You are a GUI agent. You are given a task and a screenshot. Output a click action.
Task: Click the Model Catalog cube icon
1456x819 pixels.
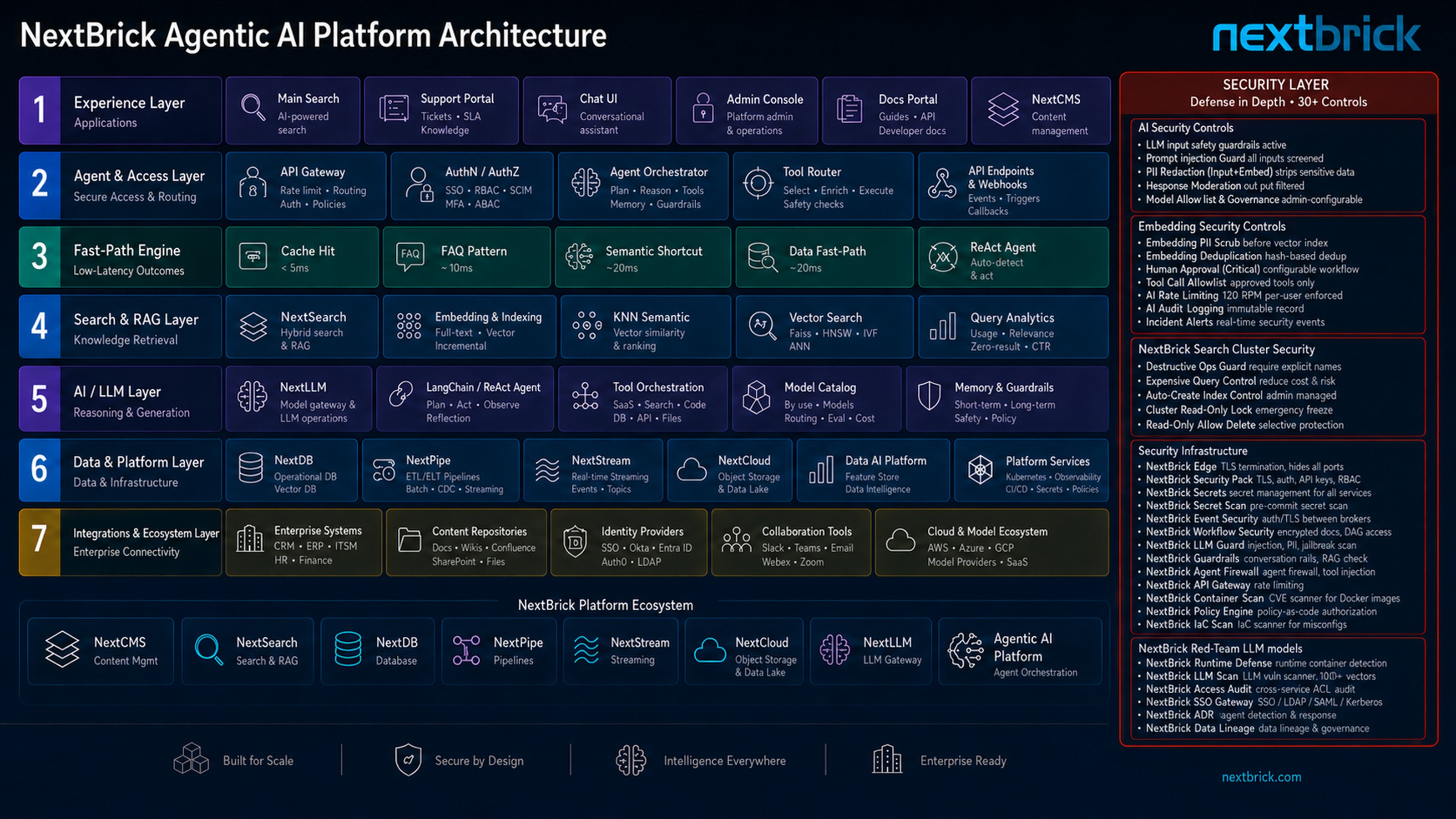point(756,396)
